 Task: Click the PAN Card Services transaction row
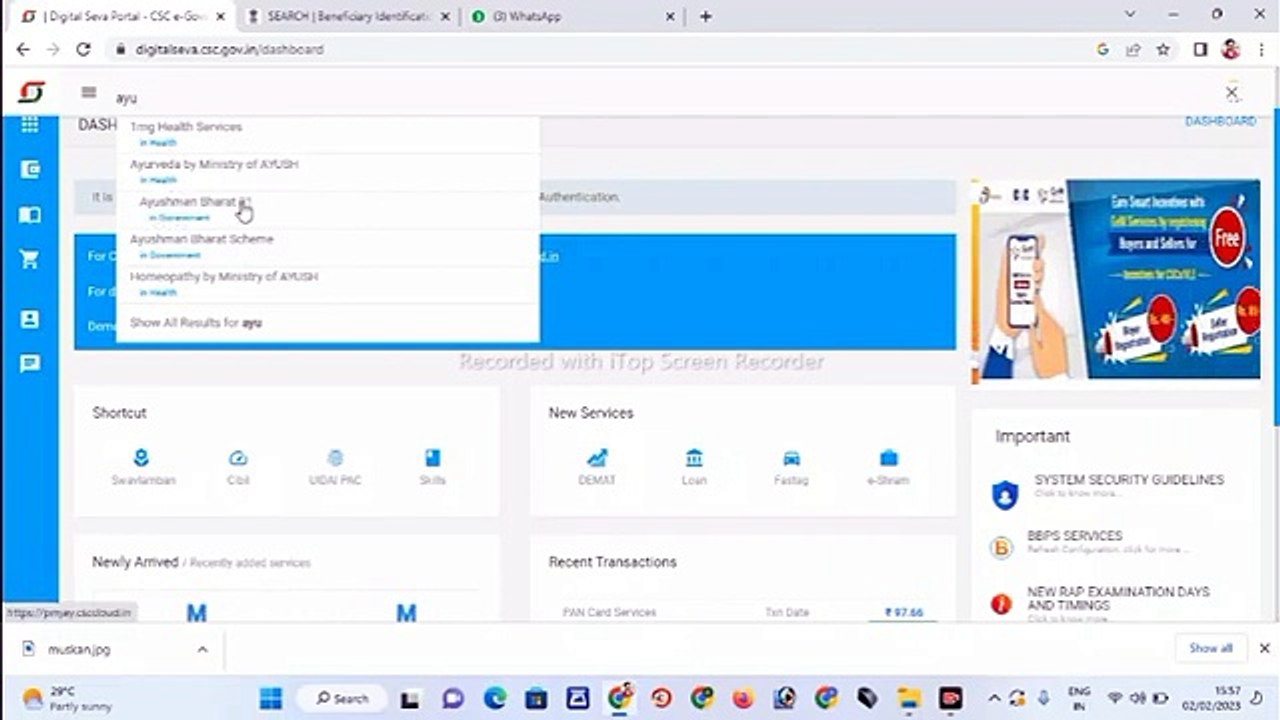click(x=742, y=612)
